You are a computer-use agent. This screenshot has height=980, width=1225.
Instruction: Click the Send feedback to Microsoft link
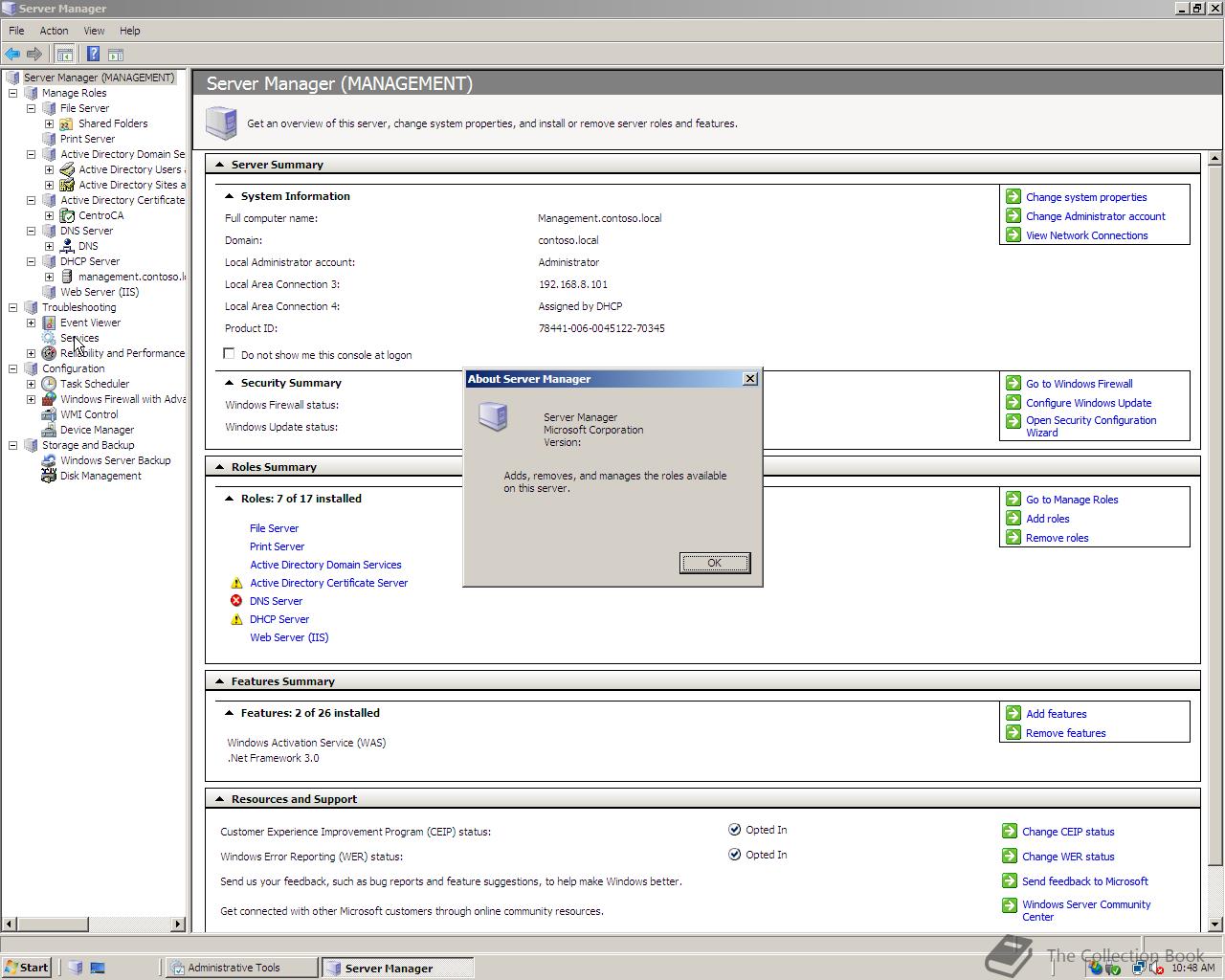[1085, 881]
